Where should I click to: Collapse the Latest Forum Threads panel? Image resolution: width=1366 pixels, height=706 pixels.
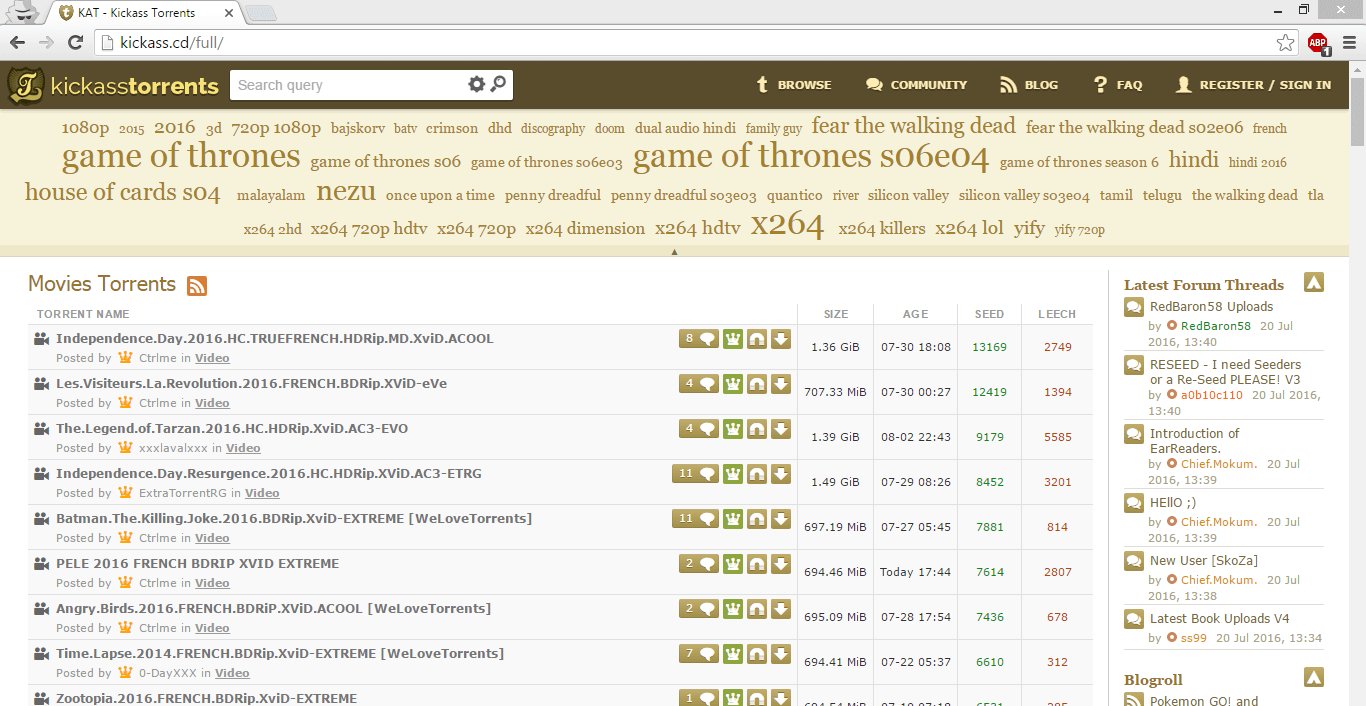pyautogui.click(x=1314, y=283)
